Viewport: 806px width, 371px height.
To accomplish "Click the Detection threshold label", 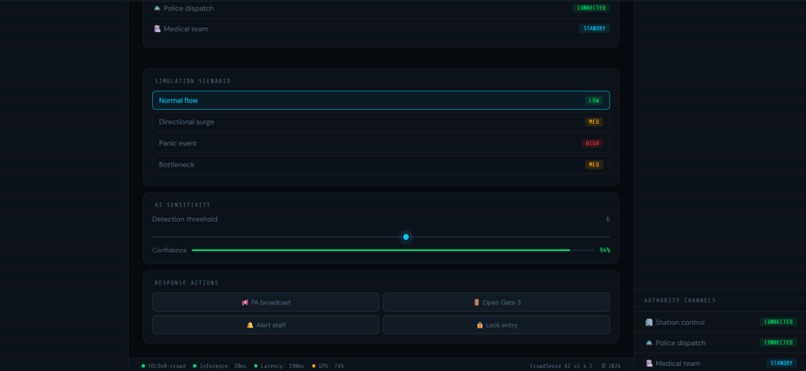I will coord(185,219).
